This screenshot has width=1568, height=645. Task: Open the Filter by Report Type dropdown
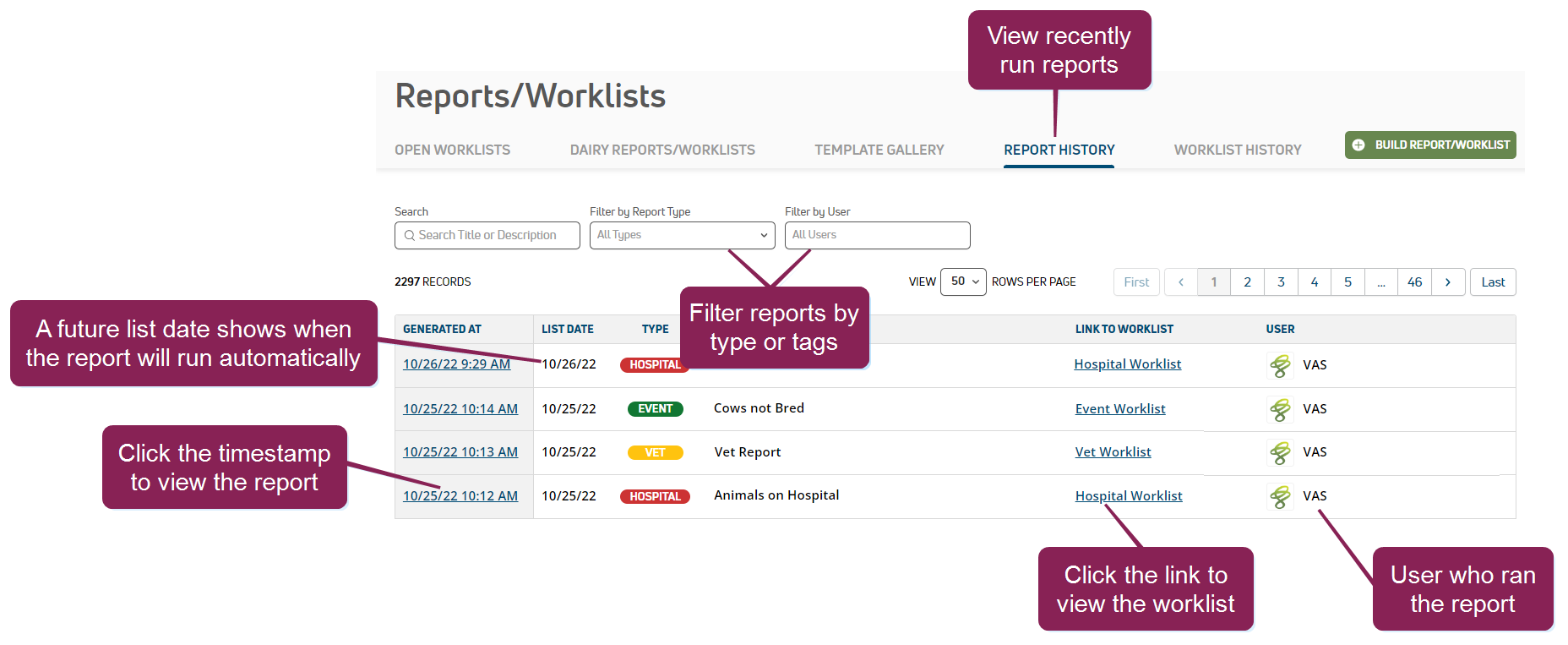682,236
